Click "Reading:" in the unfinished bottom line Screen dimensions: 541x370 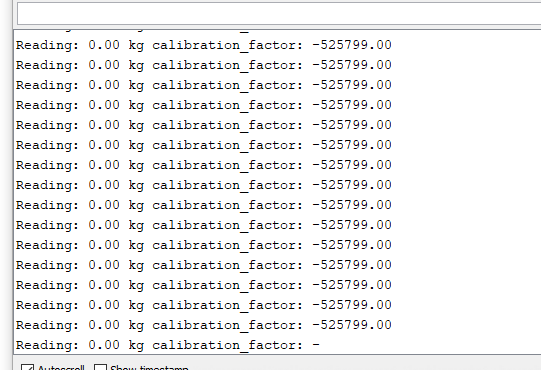click(x=47, y=345)
